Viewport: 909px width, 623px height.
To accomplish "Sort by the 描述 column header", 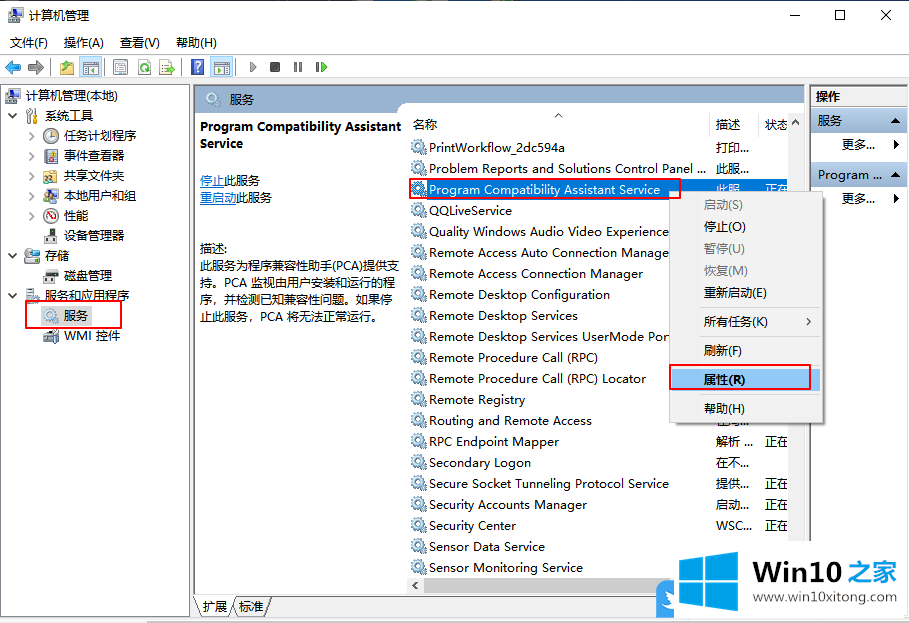I will click(733, 124).
